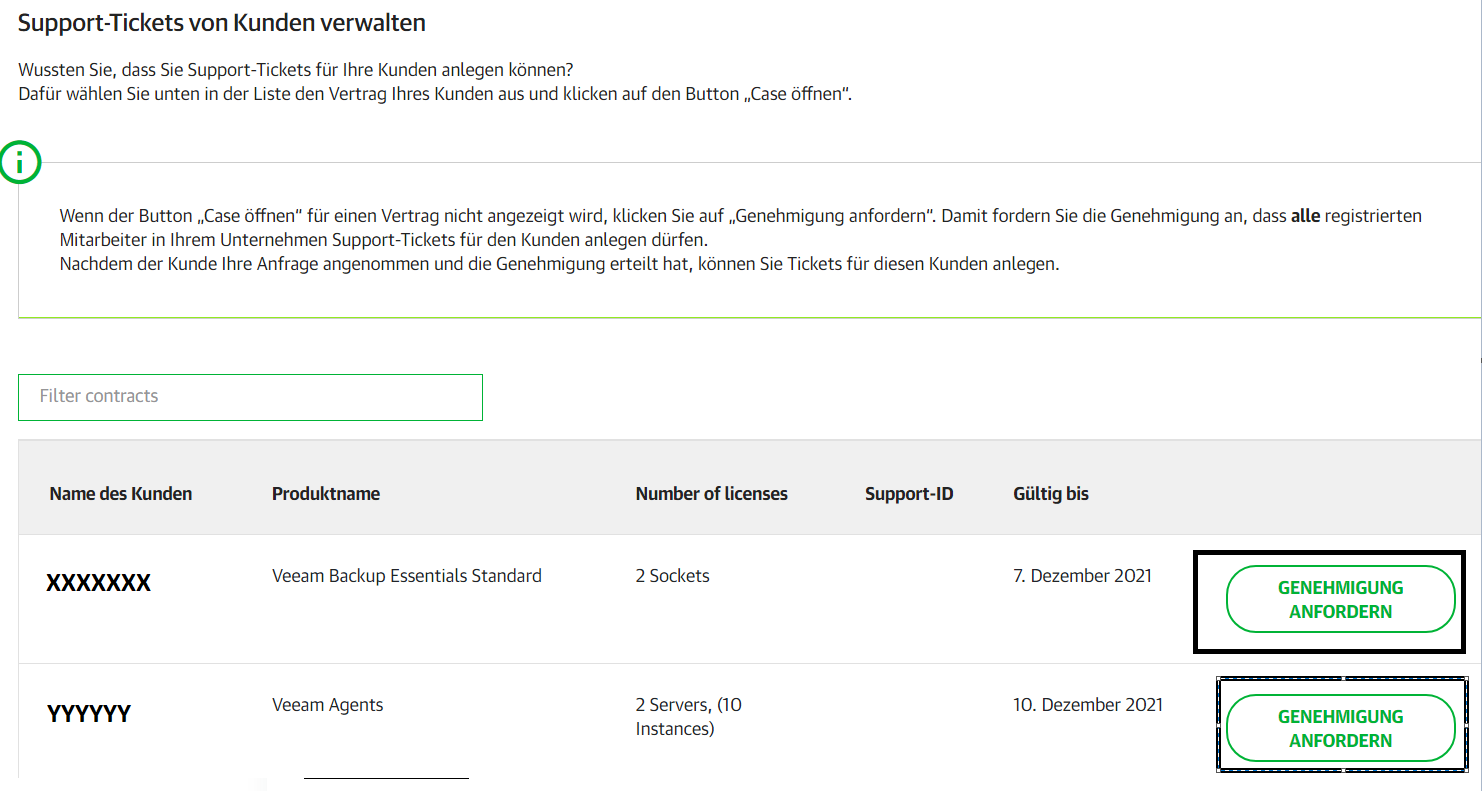Screen dimensions: 1482x791
Task: Click the Support-Tickets von Kunden verwalten heading
Action: click(222, 23)
